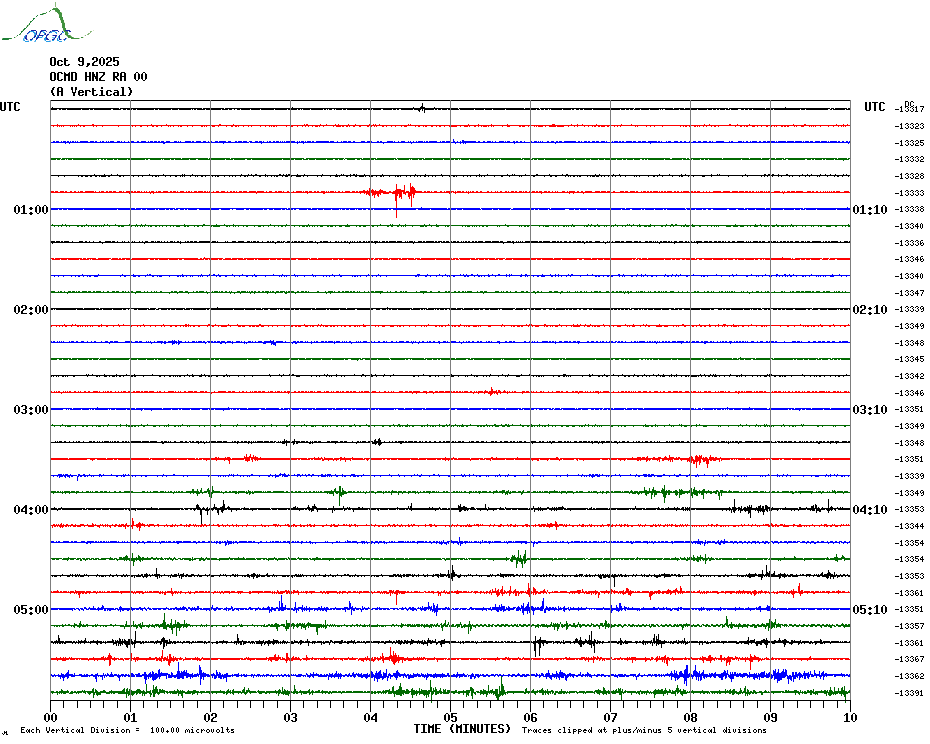Click the "05:00" time label on left

(x=31, y=610)
